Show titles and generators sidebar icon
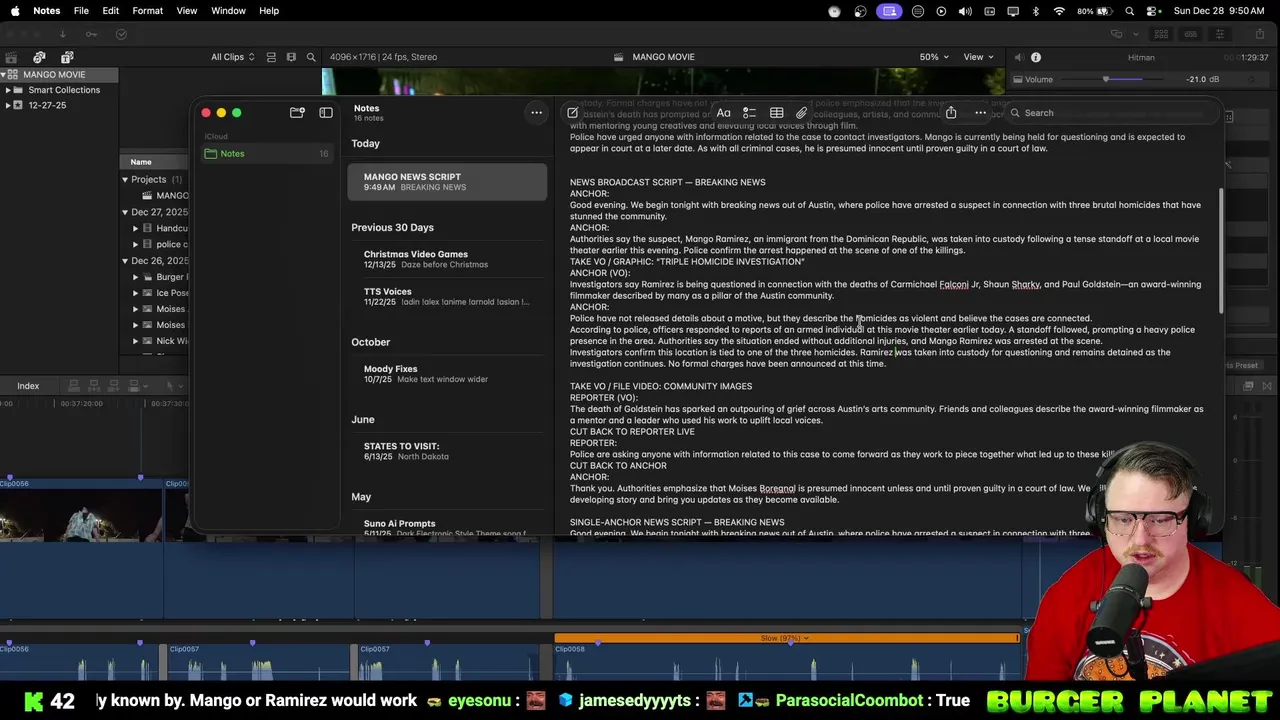This screenshot has width=1280, height=720. click(67, 57)
